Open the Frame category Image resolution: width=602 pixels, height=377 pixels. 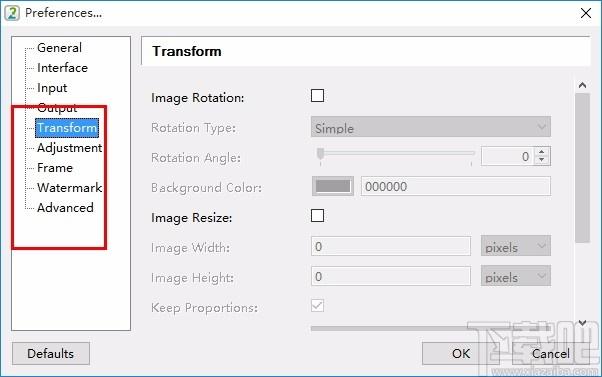point(55,168)
